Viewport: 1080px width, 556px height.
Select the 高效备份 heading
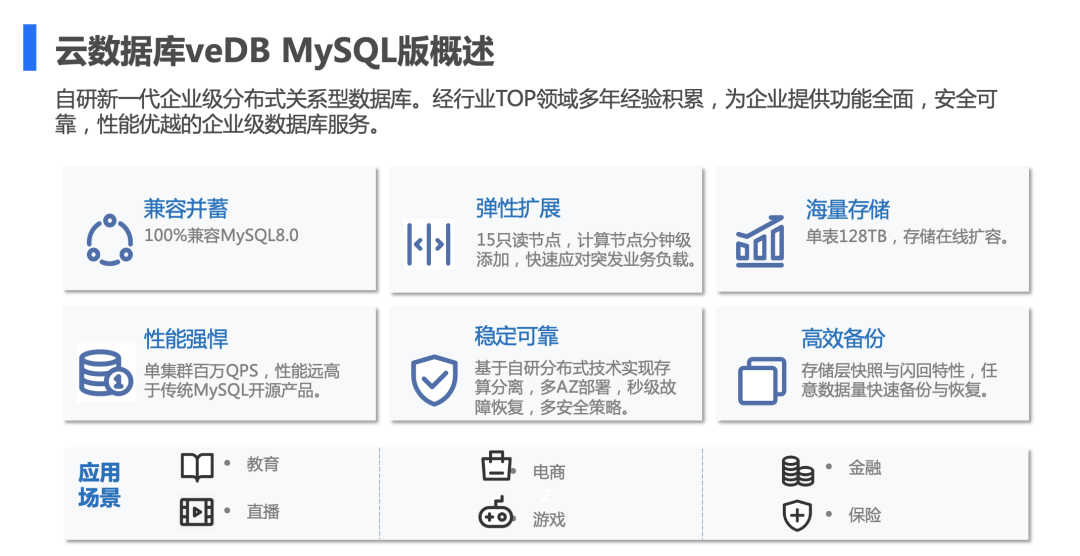click(843, 338)
